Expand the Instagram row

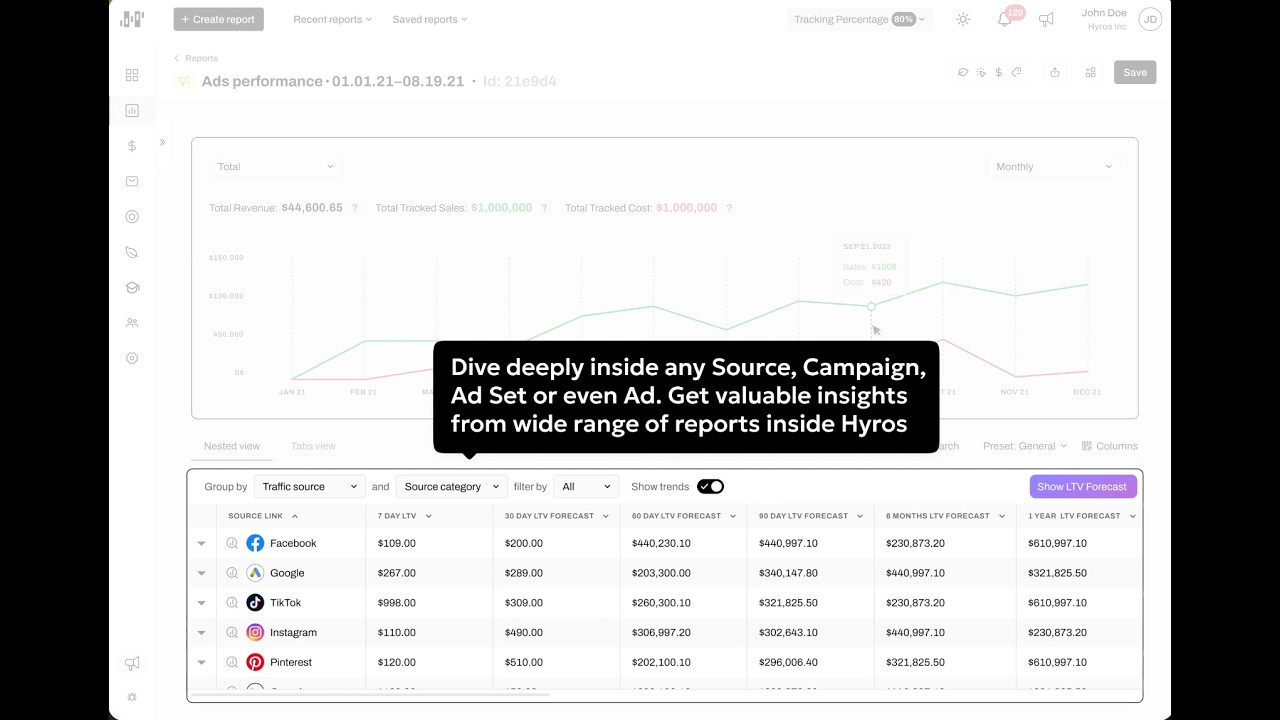[201, 633]
